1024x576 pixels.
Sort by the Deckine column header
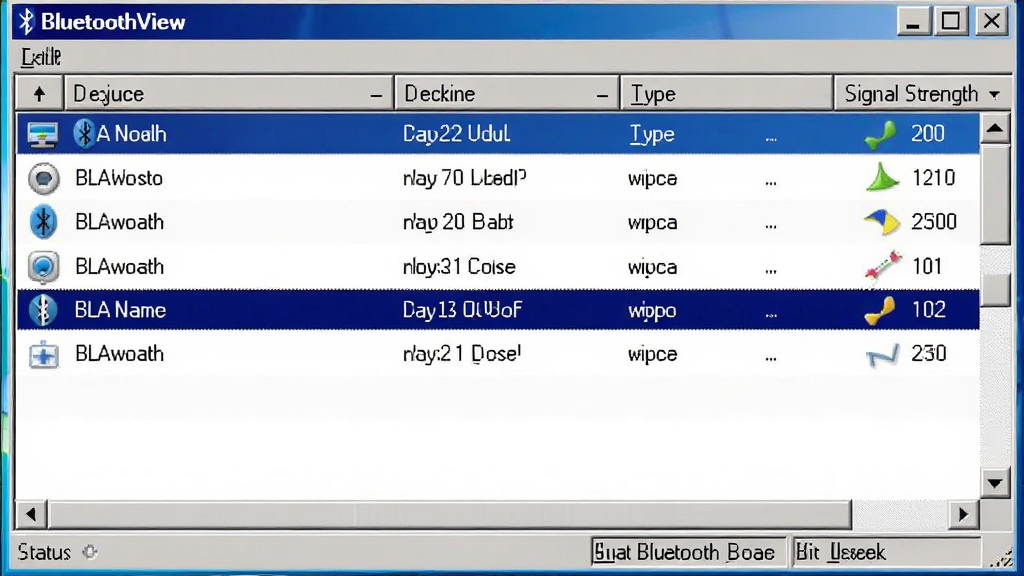[x=507, y=94]
